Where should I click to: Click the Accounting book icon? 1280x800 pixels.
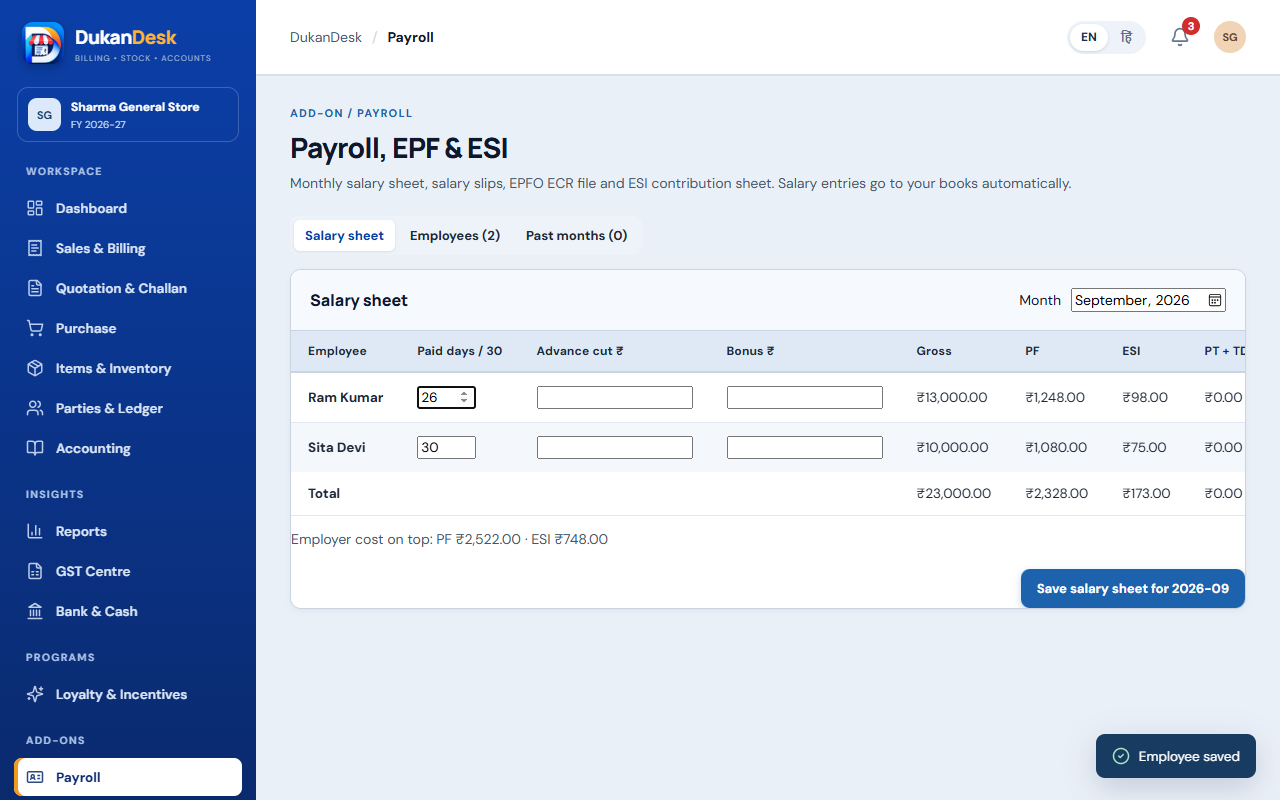click(x=35, y=448)
